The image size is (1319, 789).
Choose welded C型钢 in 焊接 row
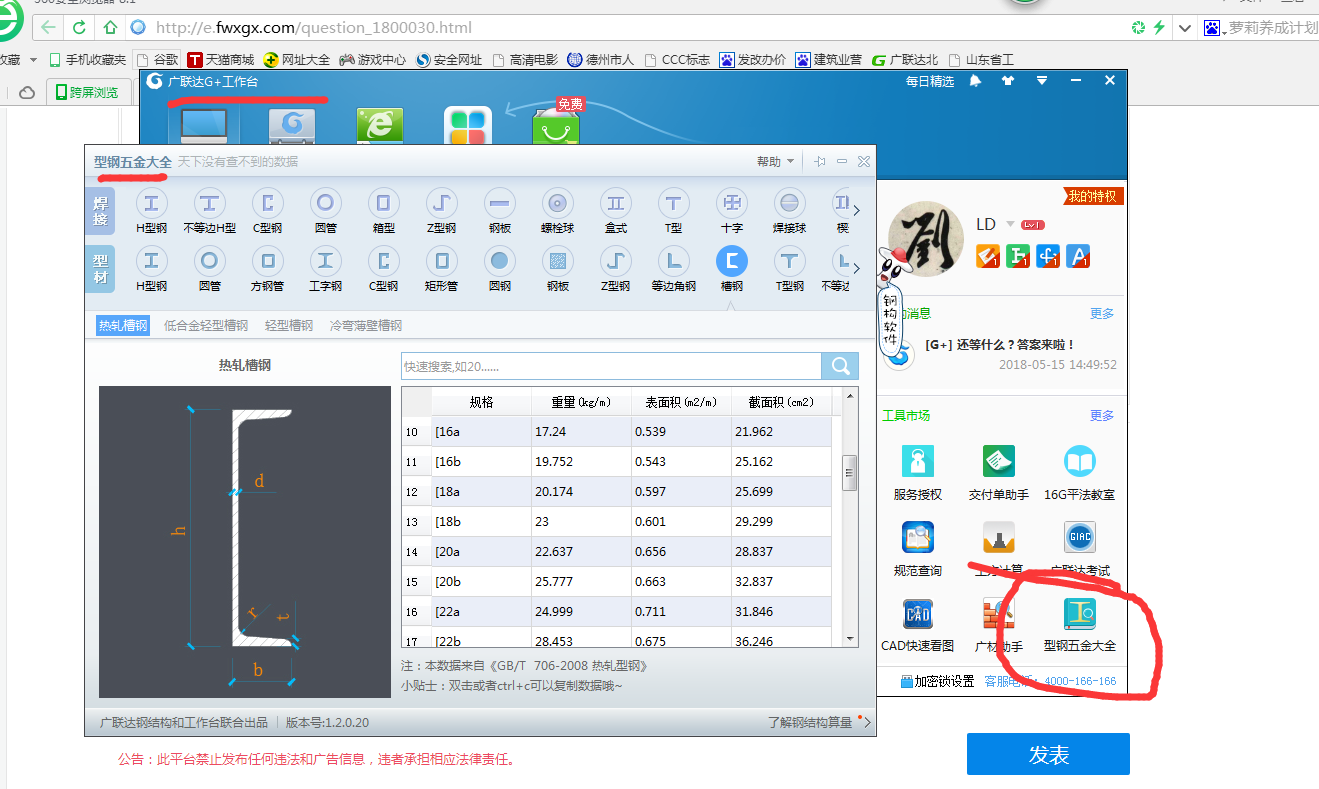pyautogui.click(x=268, y=204)
